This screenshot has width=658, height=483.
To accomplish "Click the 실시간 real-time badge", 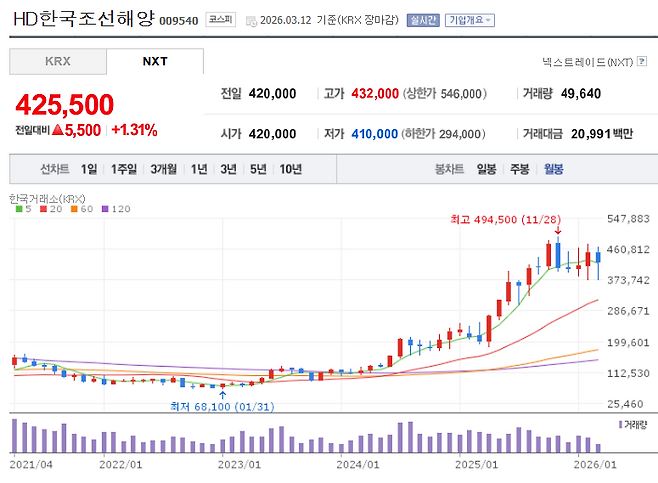I will pyautogui.click(x=422, y=19).
